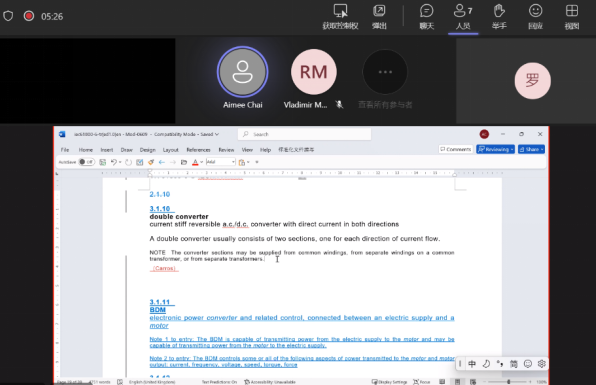
Task: View all participants tile
Action: tap(385, 79)
